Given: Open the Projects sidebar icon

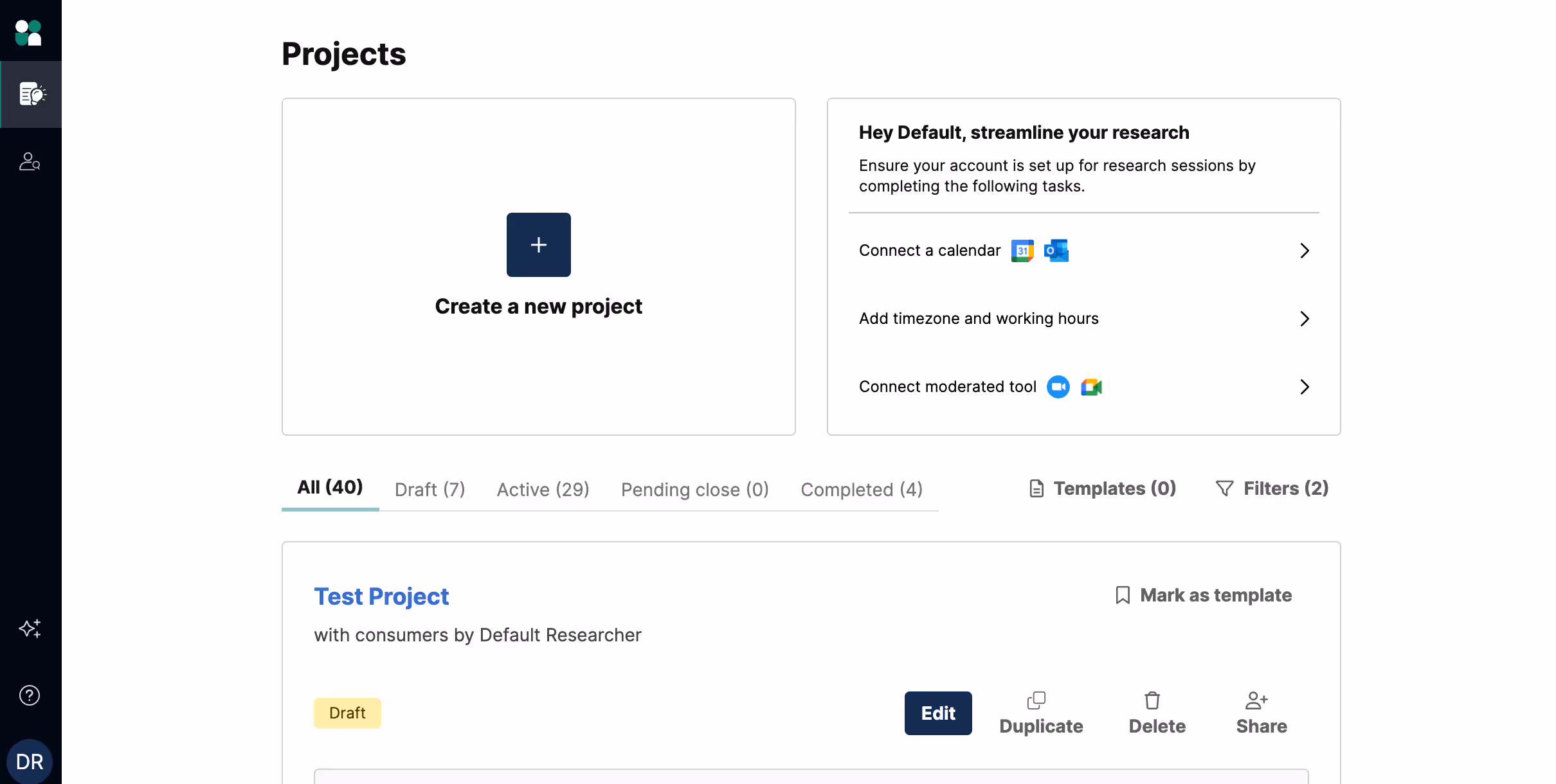Looking at the screenshot, I should coord(31,94).
